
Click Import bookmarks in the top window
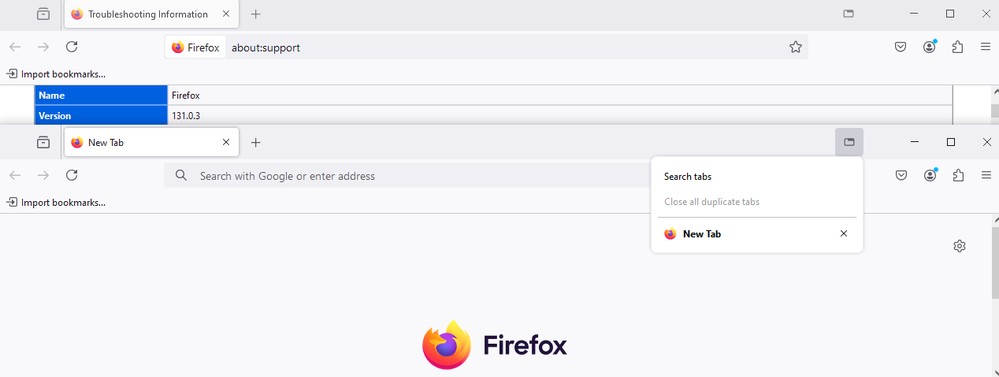click(56, 74)
